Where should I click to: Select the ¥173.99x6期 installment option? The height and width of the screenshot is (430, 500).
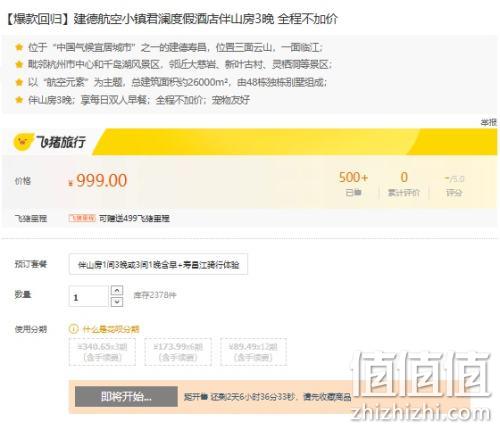pyautogui.click(x=178, y=352)
